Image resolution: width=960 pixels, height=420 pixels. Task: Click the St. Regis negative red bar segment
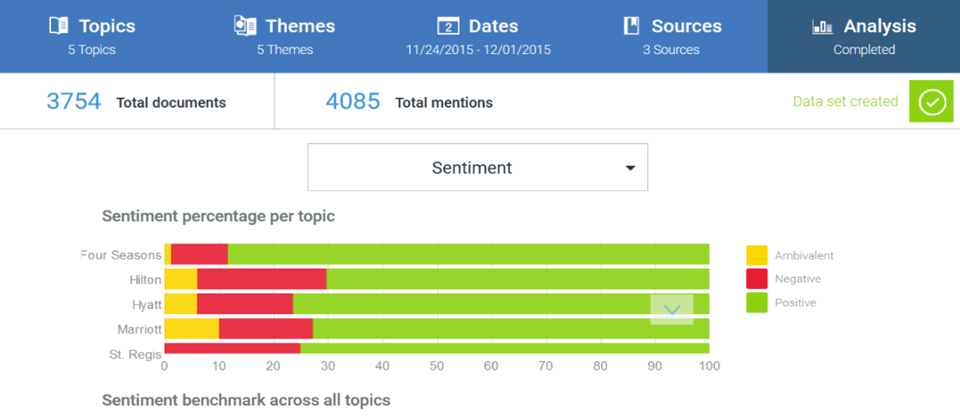coord(233,348)
